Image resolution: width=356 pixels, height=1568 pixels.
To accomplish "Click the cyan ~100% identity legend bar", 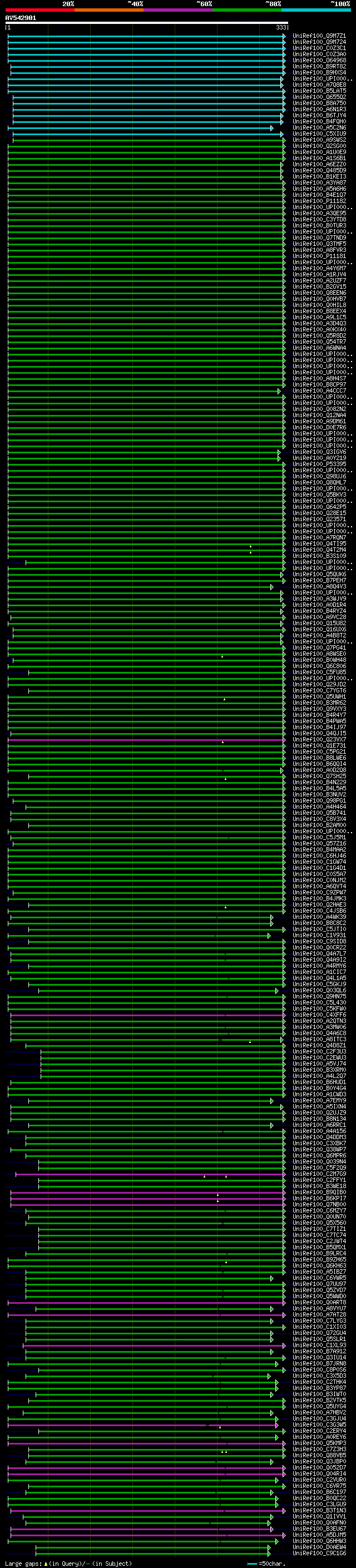I will click(316, 11).
